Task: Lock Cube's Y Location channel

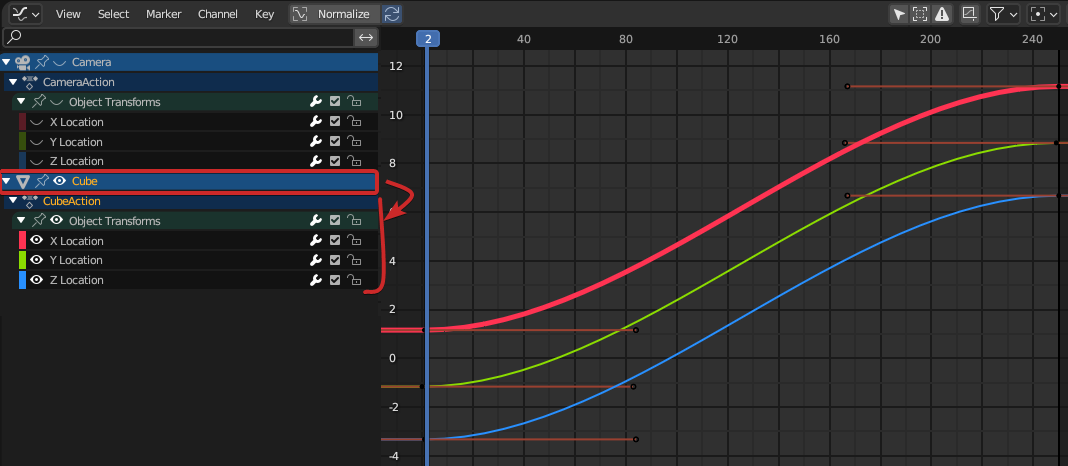Action: [354, 260]
